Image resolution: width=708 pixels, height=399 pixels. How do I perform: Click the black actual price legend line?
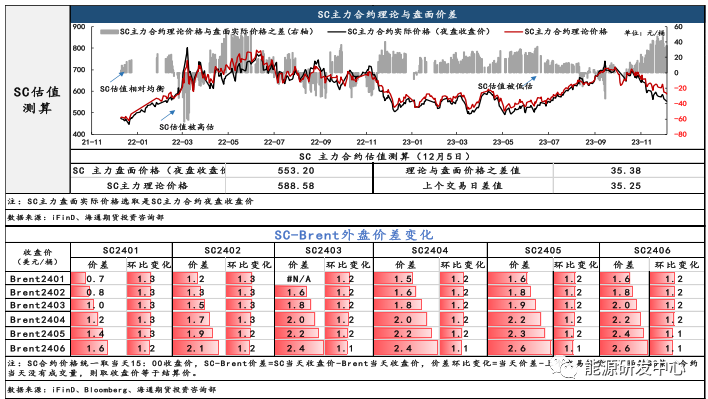click(x=336, y=32)
